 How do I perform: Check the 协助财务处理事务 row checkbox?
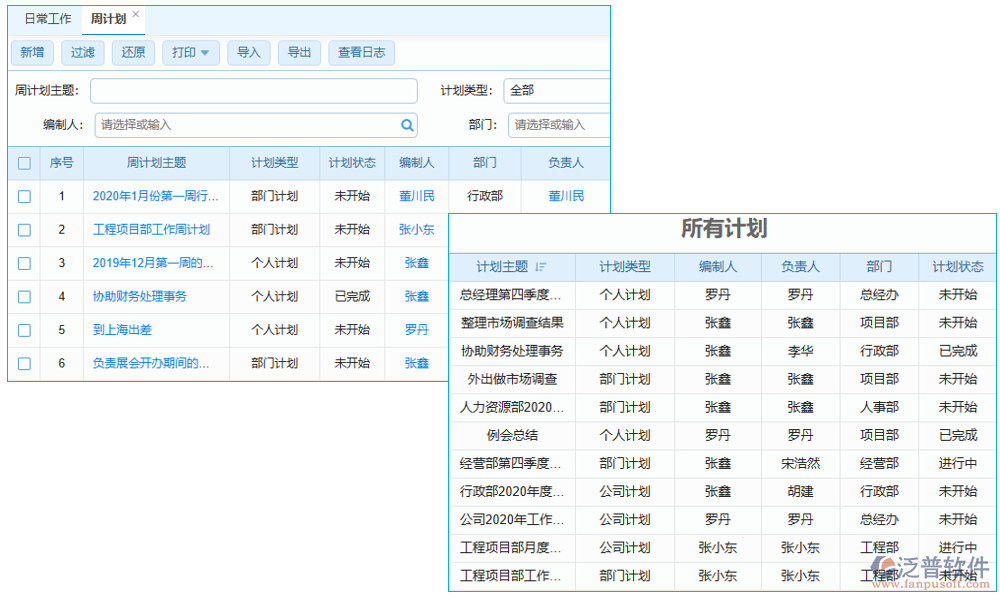coord(23,296)
